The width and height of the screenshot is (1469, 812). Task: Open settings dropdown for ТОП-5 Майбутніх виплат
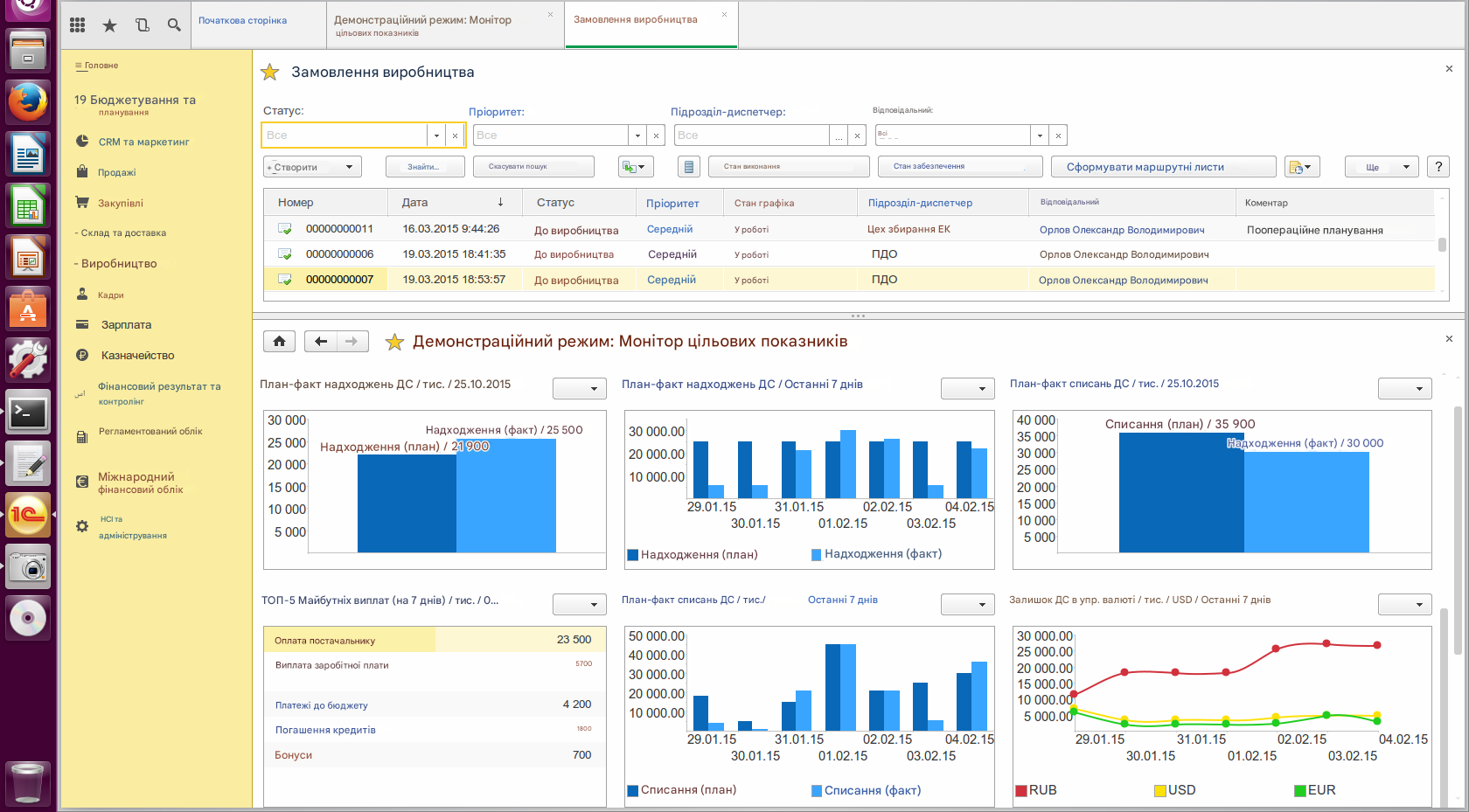coord(580,604)
